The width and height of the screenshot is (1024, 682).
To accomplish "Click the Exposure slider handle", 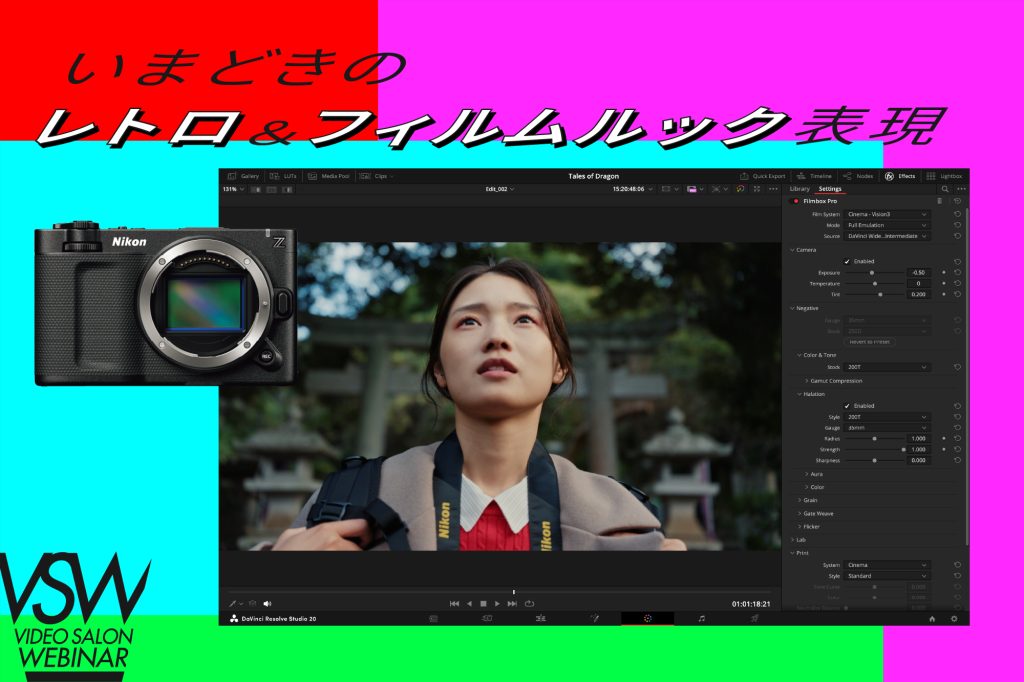I will pyautogui.click(x=872, y=272).
